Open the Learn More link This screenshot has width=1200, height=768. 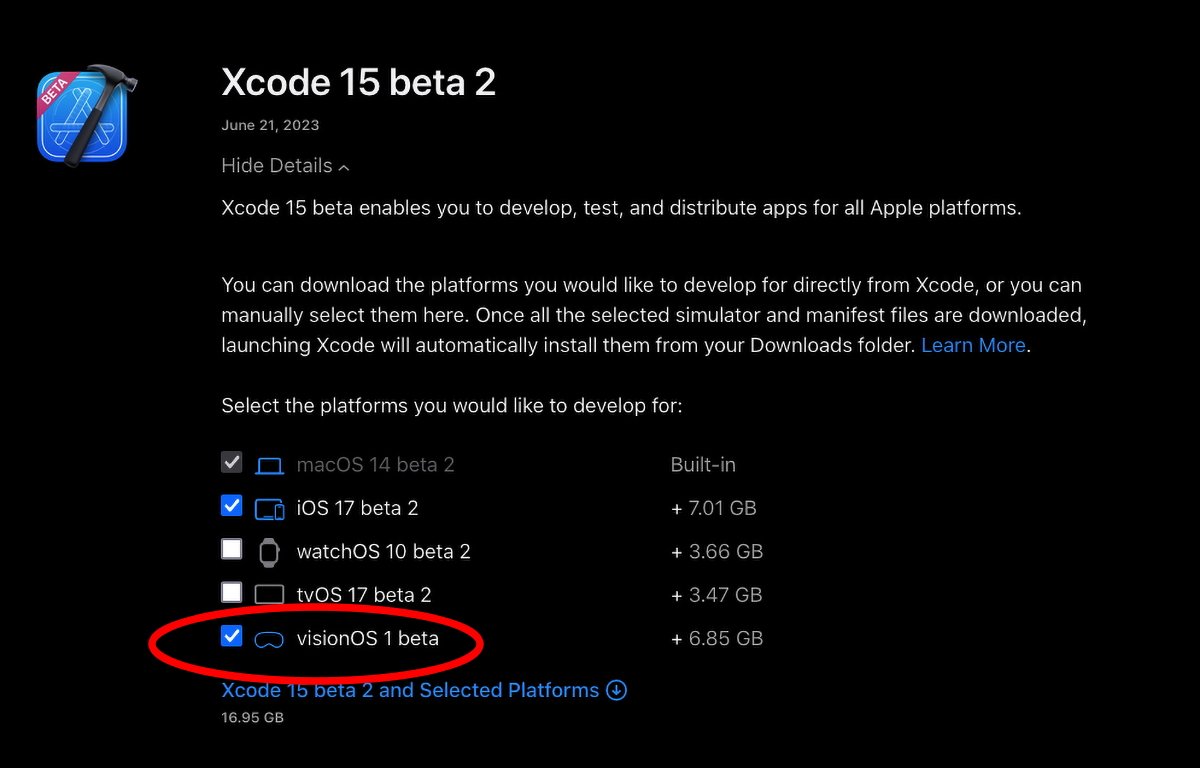[973, 345]
